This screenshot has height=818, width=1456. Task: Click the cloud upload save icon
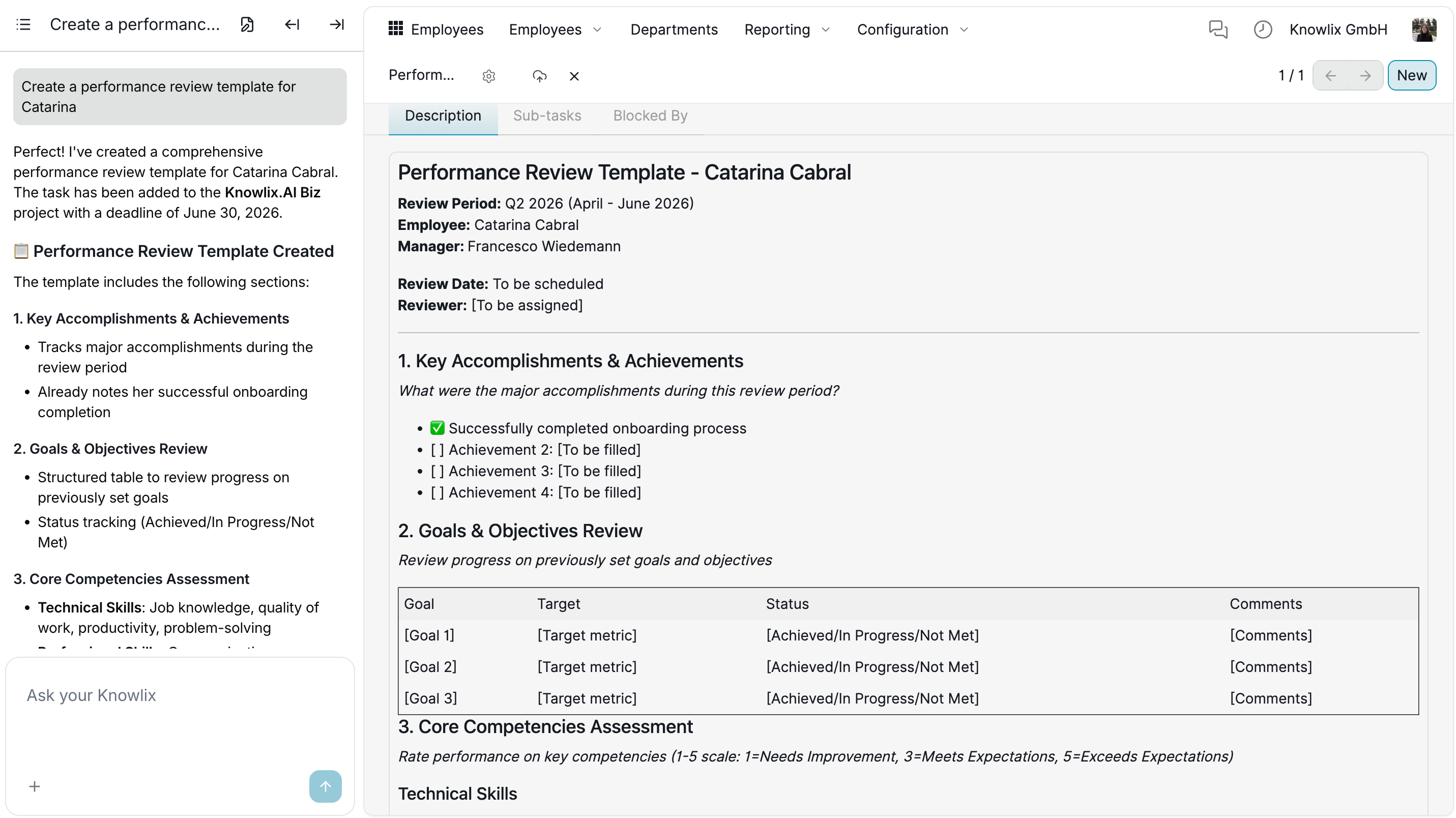click(539, 76)
